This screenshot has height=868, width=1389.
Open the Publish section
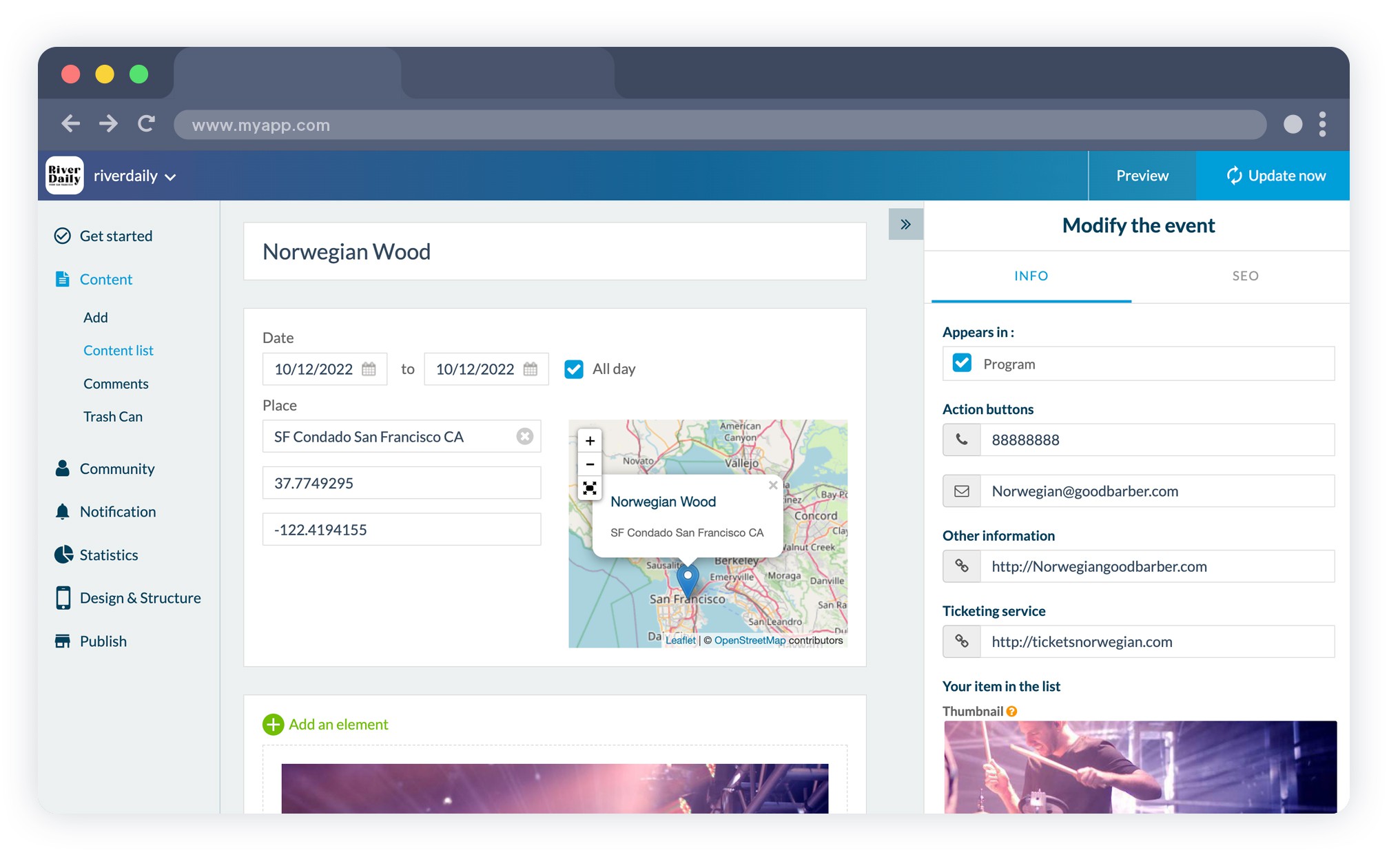pos(103,641)
